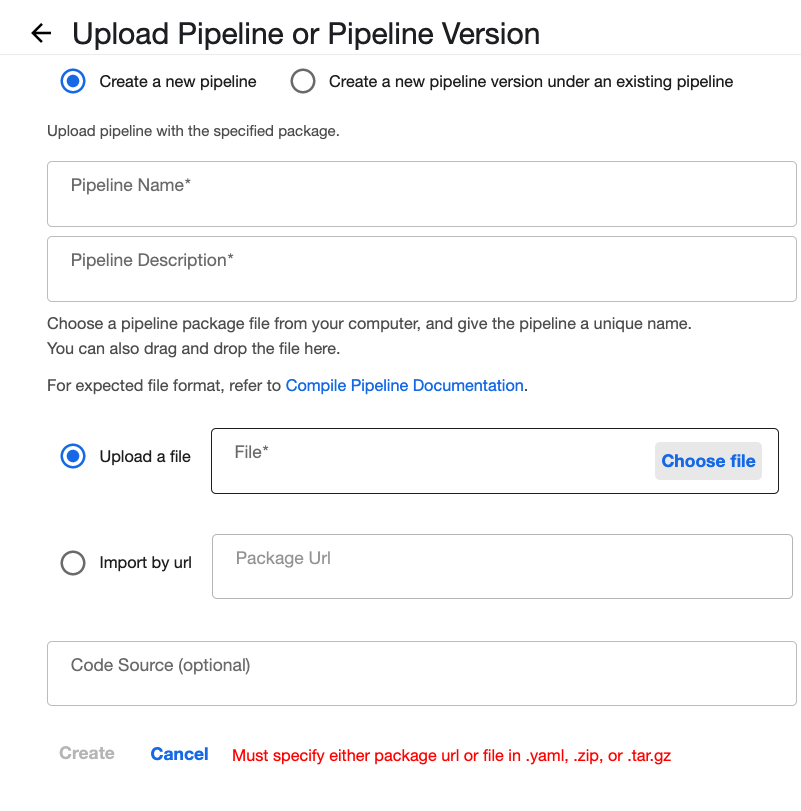Focus the Pipeline Name field
This screenshot has height=811, width=801.
(x=421, y=194)
